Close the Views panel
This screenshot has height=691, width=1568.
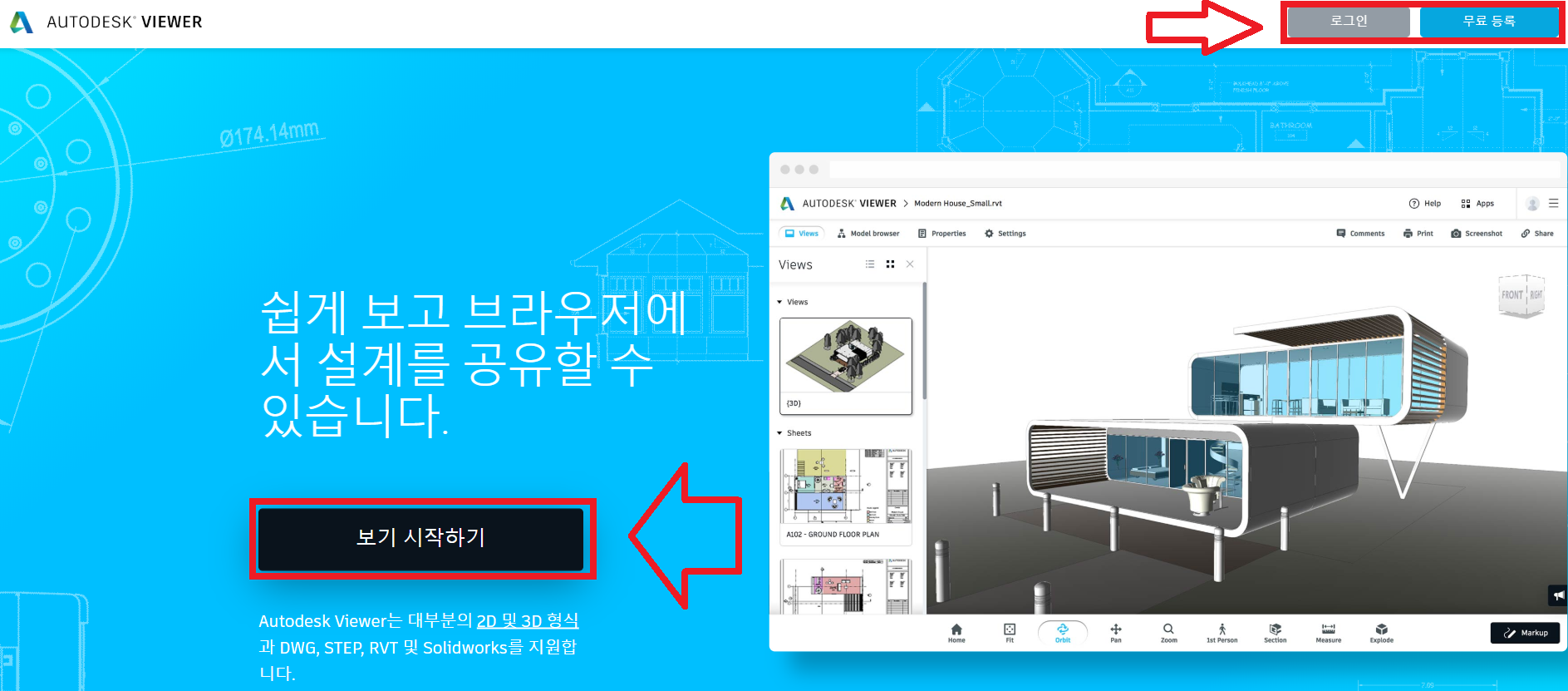[910, 264]
